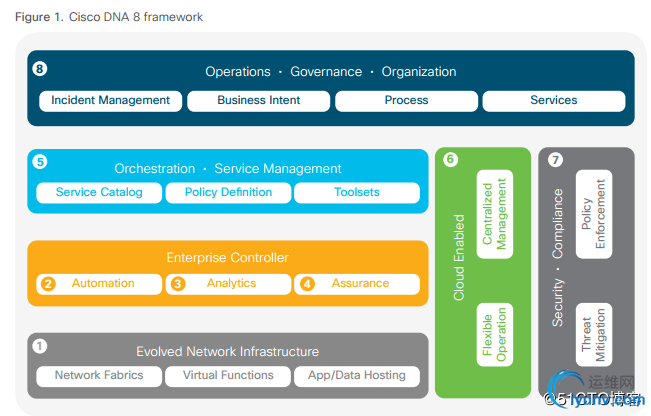Image resolution: width=651 pixels, height=416 pixels.
Task: Click the Flexible Operation box
Action: click(x=494, y=335)
